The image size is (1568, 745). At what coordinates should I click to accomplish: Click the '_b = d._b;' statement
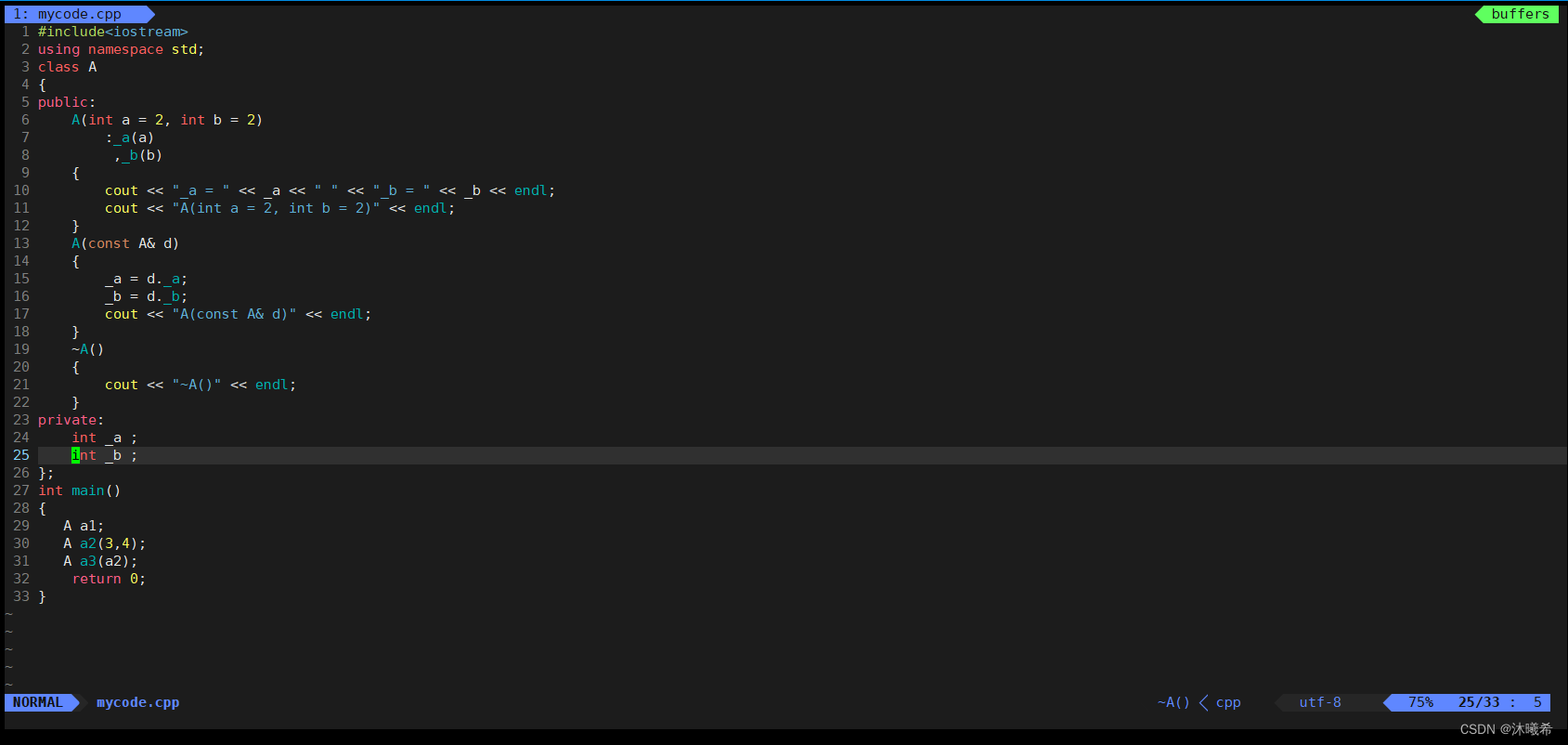click(147, 296)
